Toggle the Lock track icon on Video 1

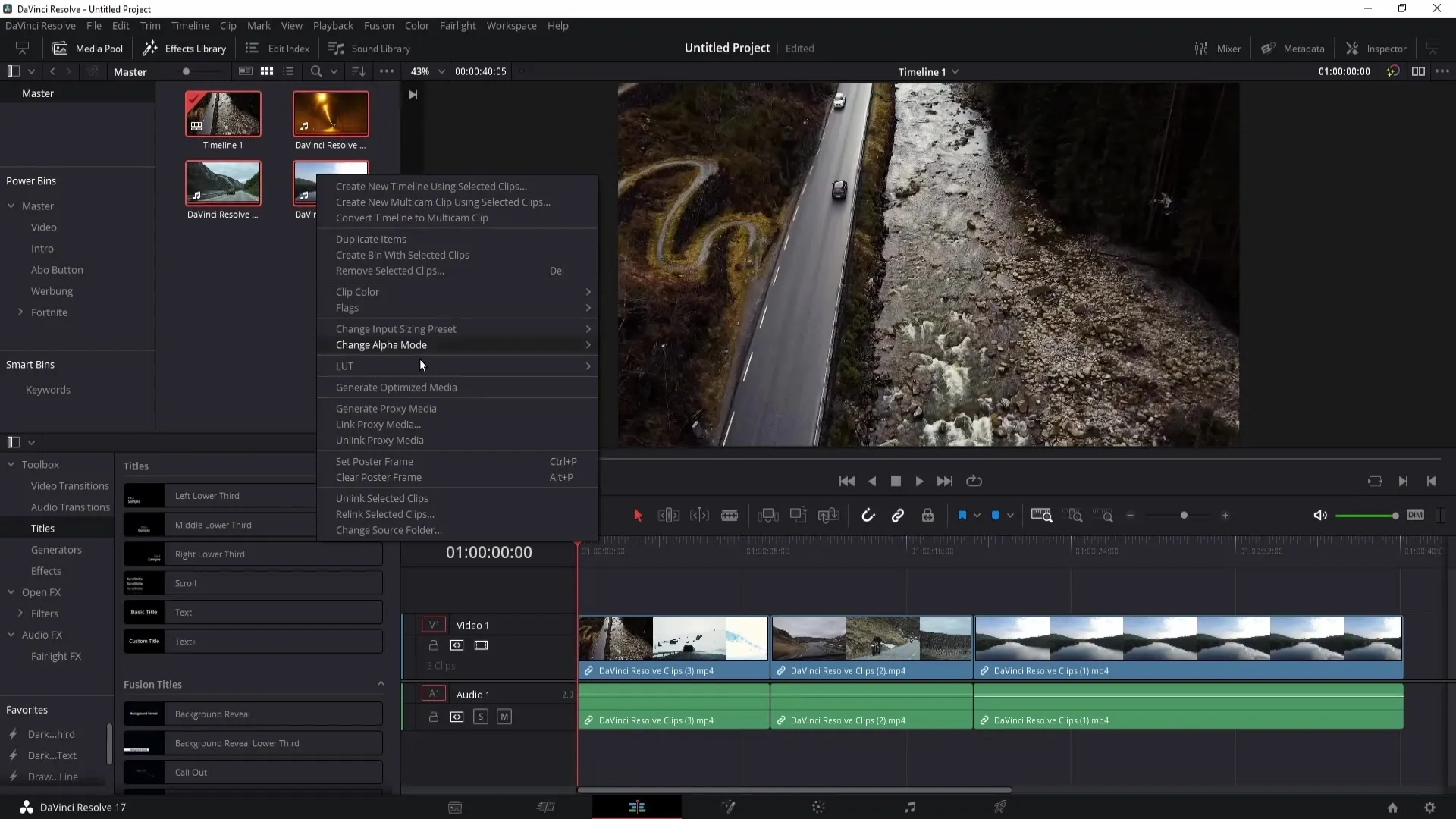click(434, 645)
